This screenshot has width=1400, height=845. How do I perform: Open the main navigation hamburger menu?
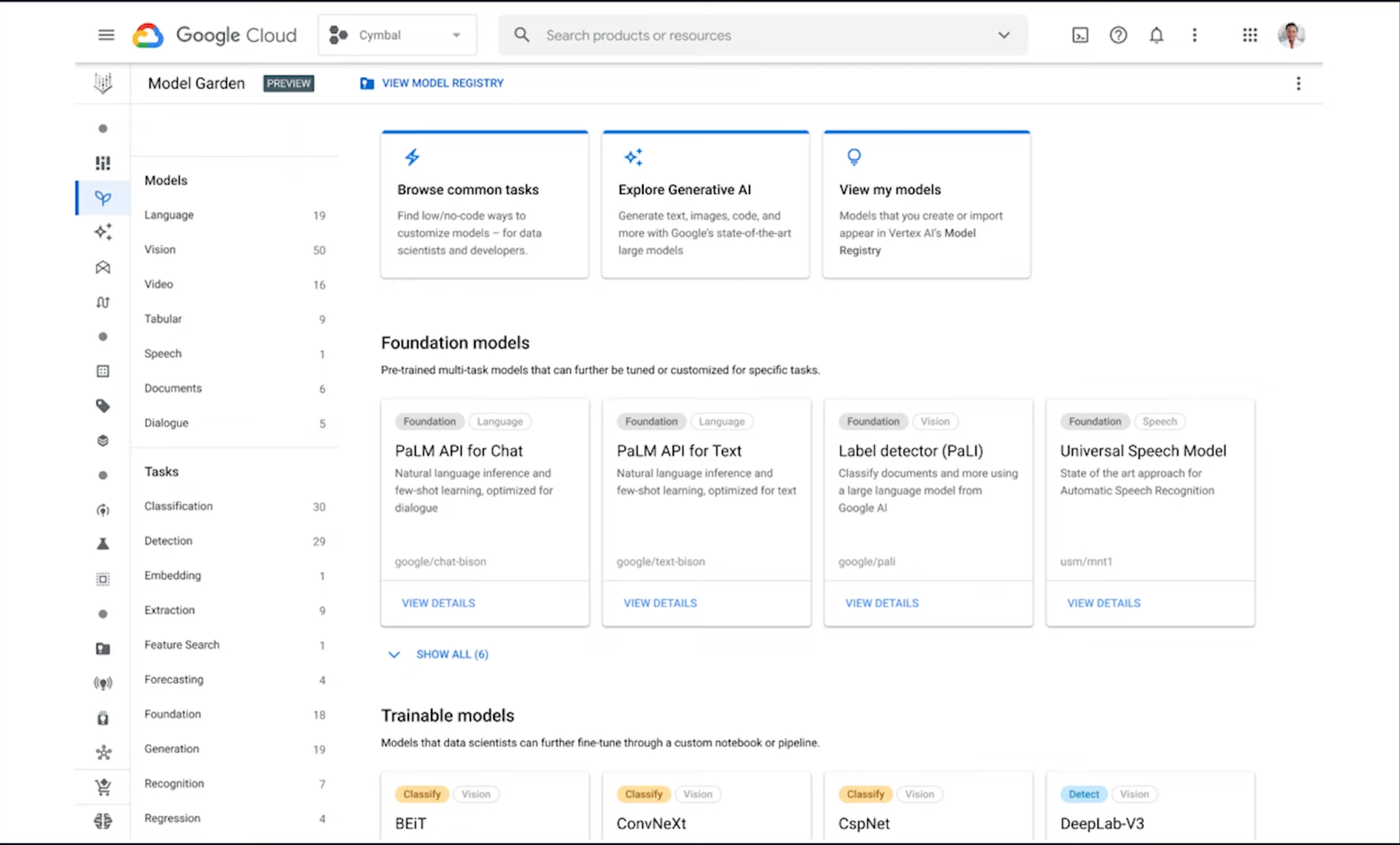(106, 35)
